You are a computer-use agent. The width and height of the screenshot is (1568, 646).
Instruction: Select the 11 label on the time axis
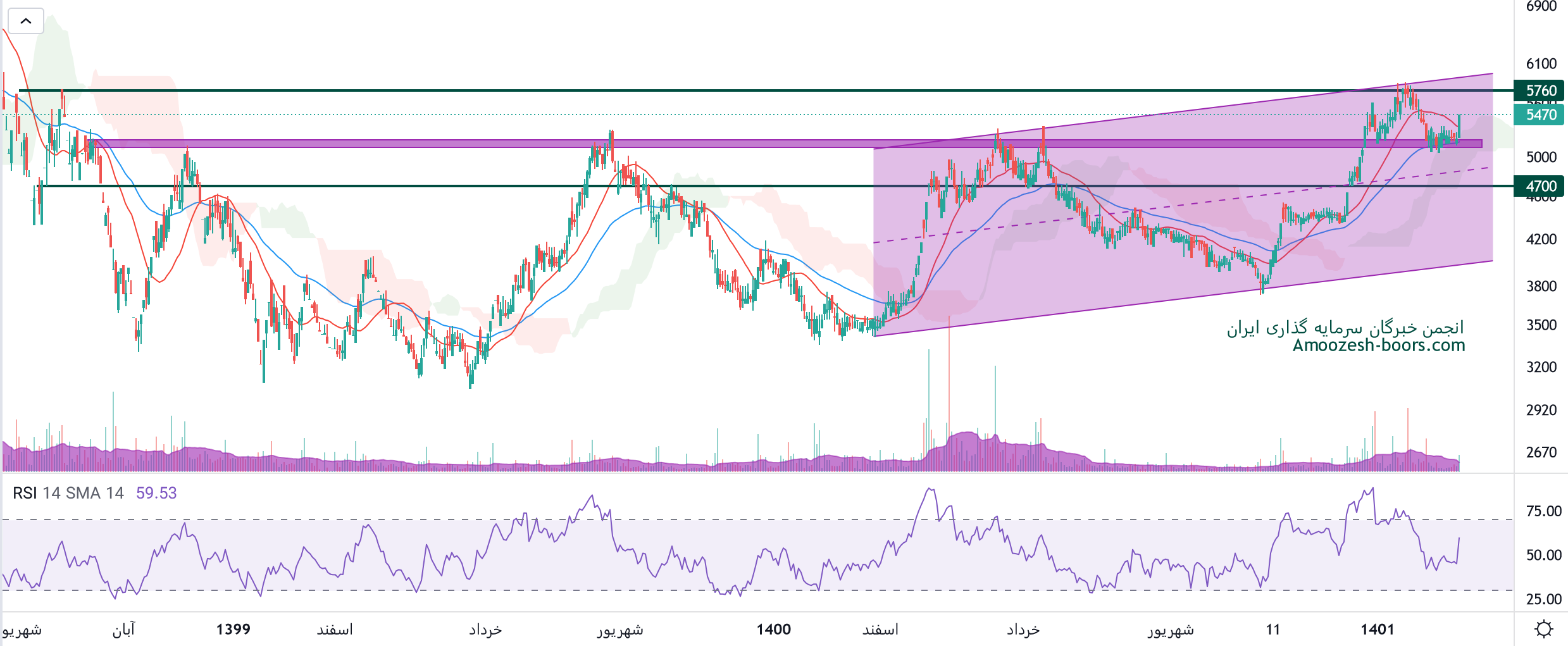click(1272, 630)
